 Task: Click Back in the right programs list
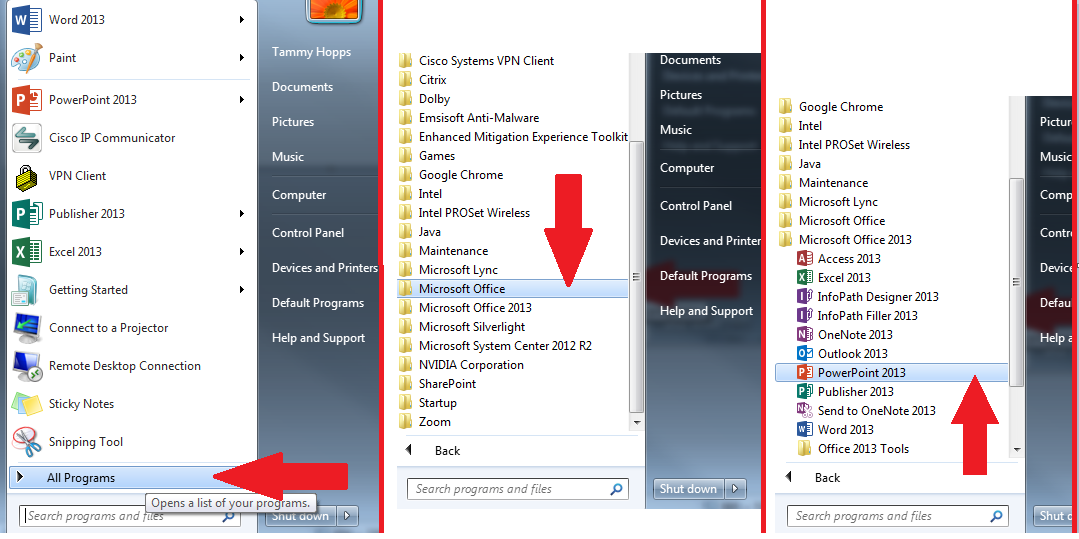point(827,478)
